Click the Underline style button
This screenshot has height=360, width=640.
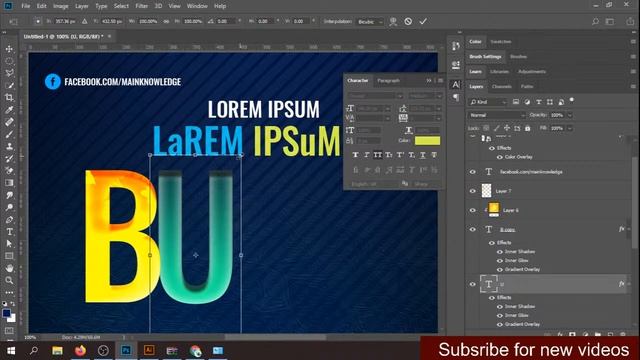click(x=422, y=155)
